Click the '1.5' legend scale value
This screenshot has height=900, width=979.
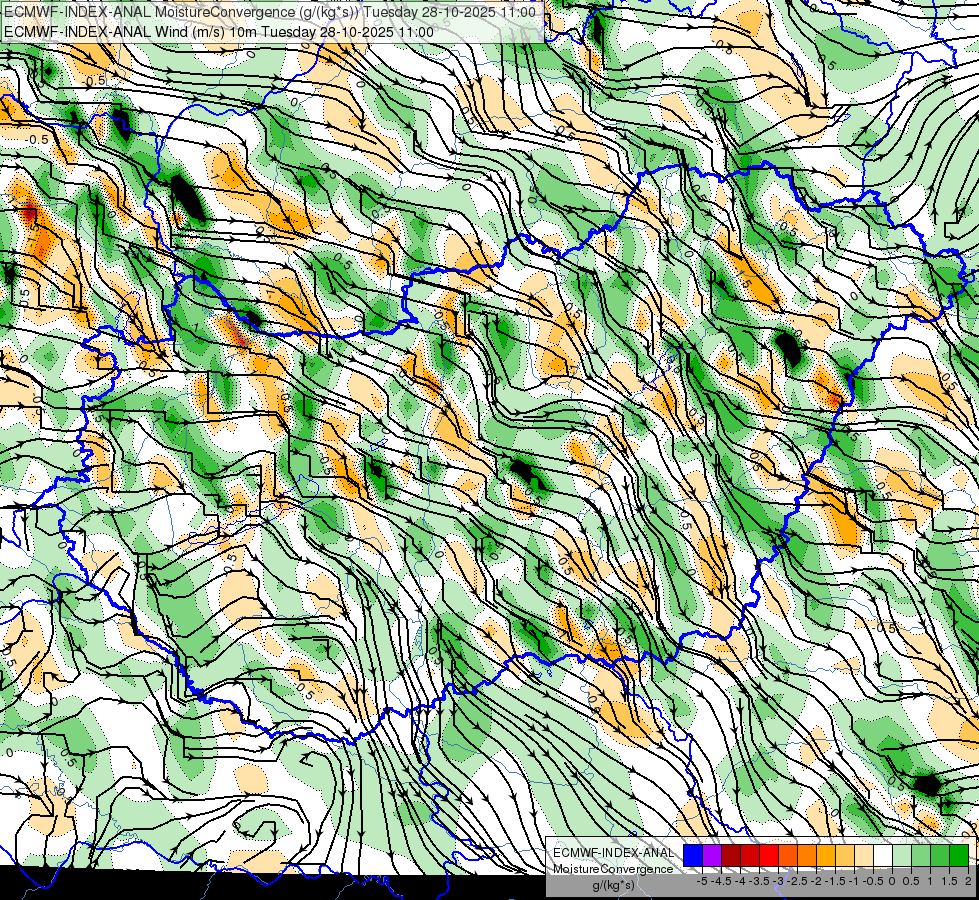coord(949,881)
